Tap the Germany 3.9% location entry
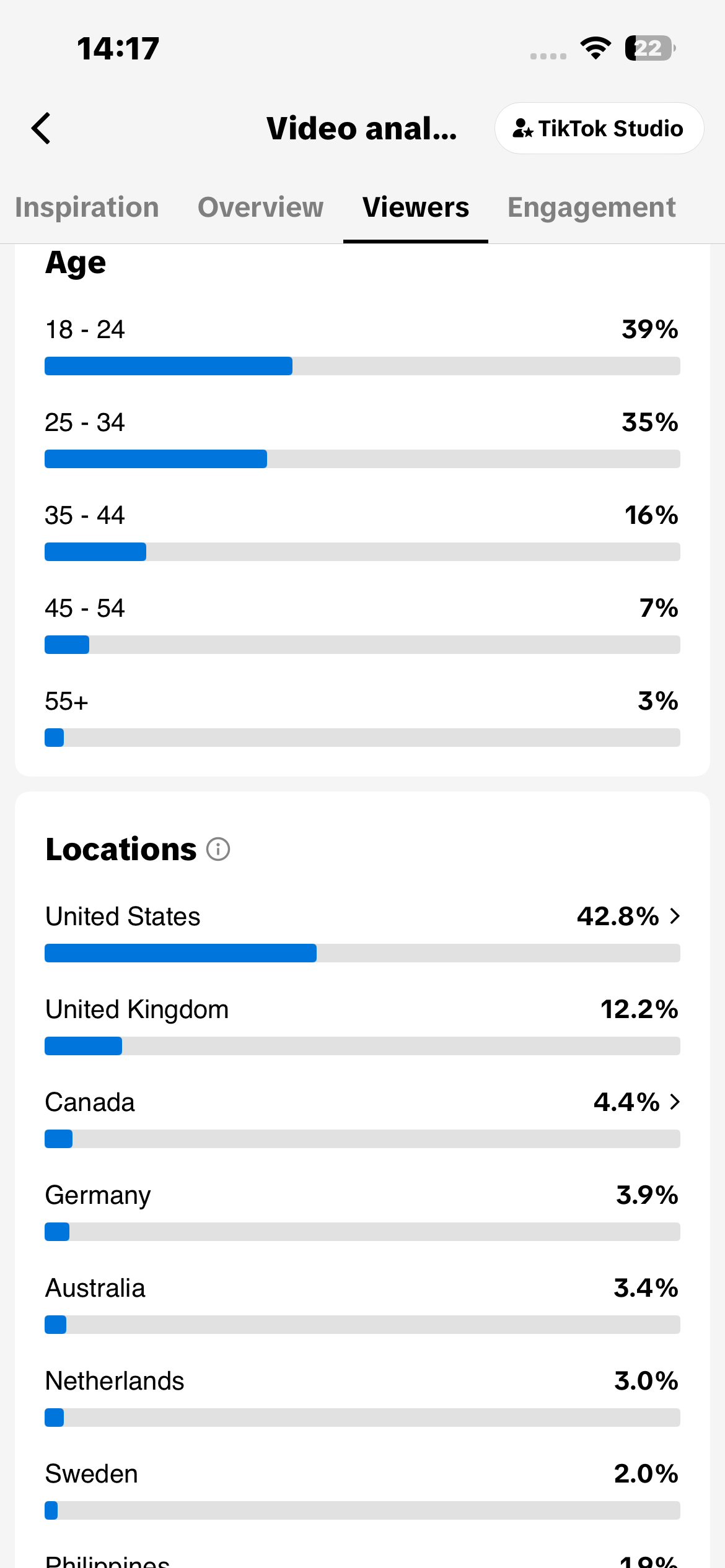The height and width of the screenshot is (1568, 725). pyautogui.click(x=362, y=1211)
